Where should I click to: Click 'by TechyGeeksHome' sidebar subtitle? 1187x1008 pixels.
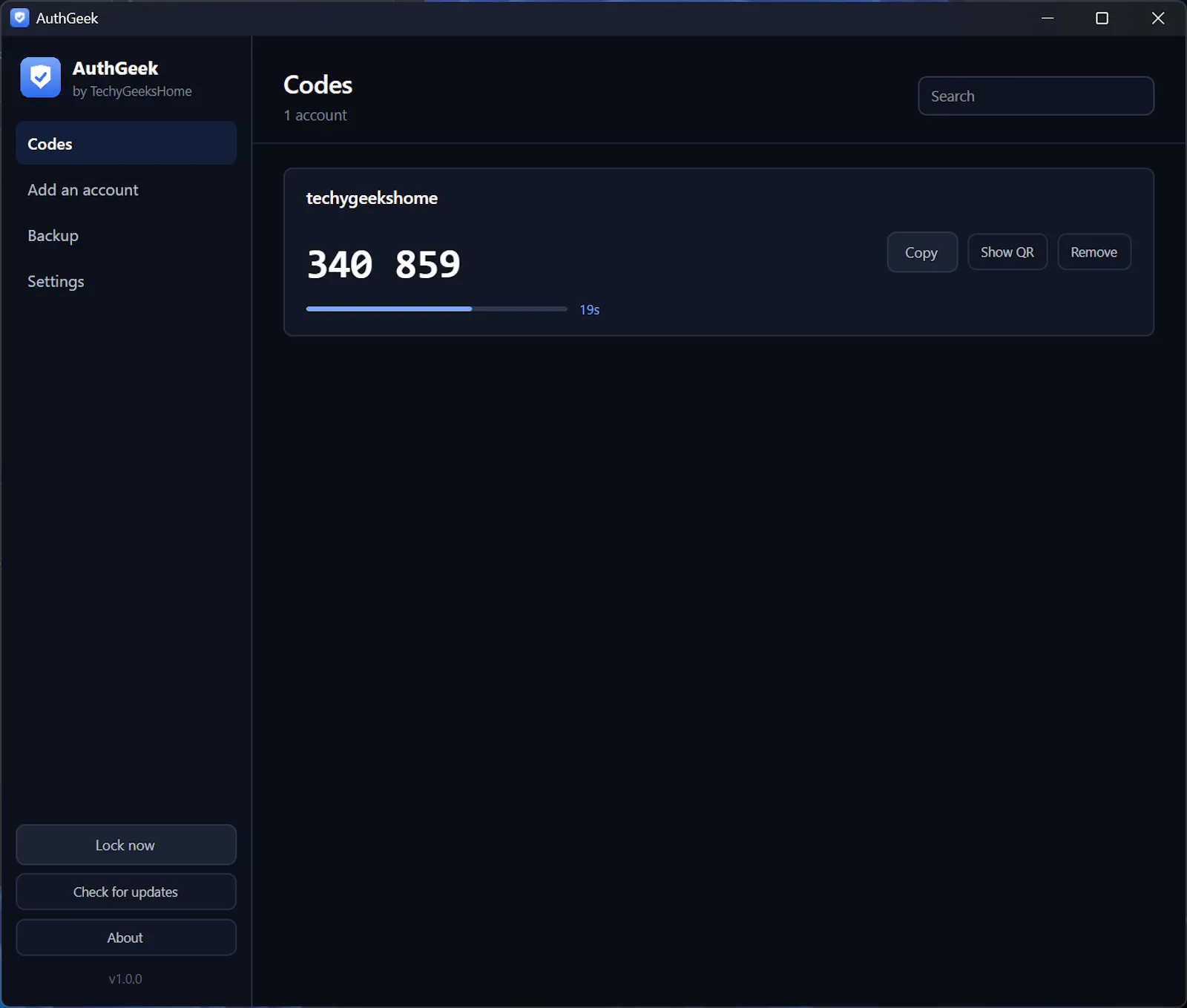pos(132,91)
